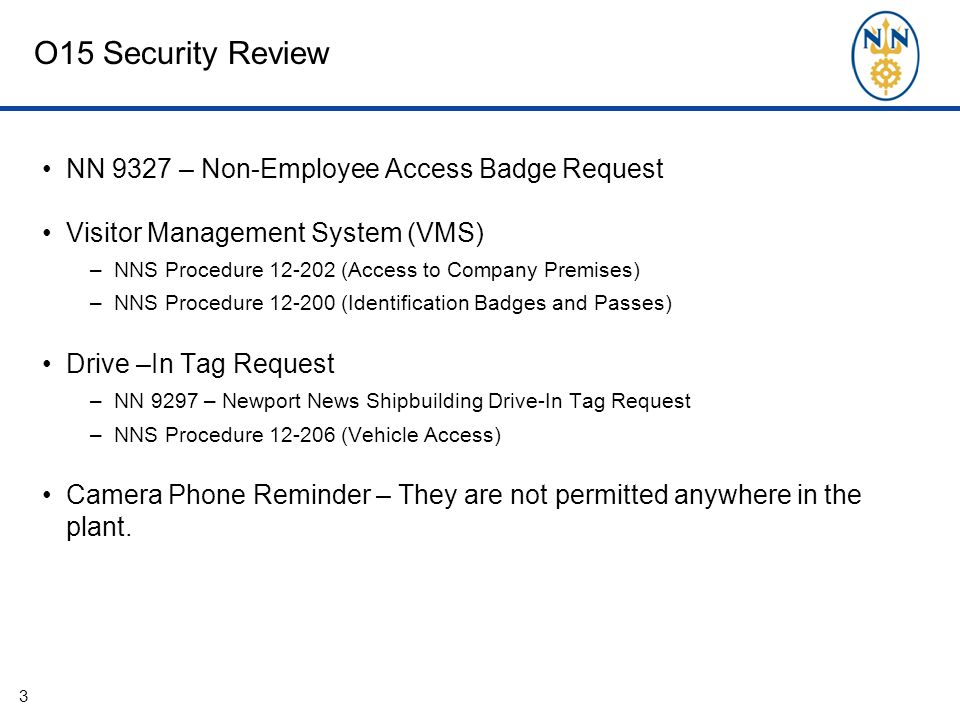Select the O15 Security Review title
The height and width of the screenshot is (720, 960).
coord(182,53)
